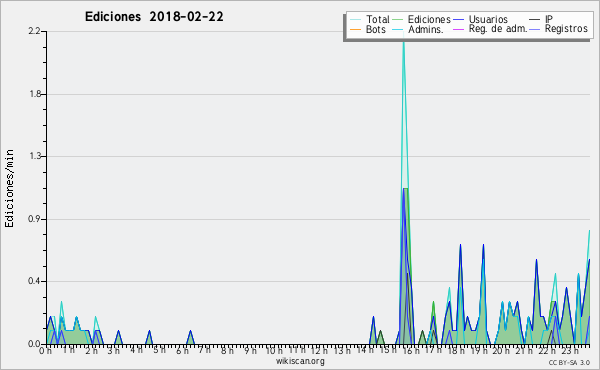This screenshot has height=370, width=600.
Task: Click the y-axis value 1.8
Action: [x=34, y=94]
